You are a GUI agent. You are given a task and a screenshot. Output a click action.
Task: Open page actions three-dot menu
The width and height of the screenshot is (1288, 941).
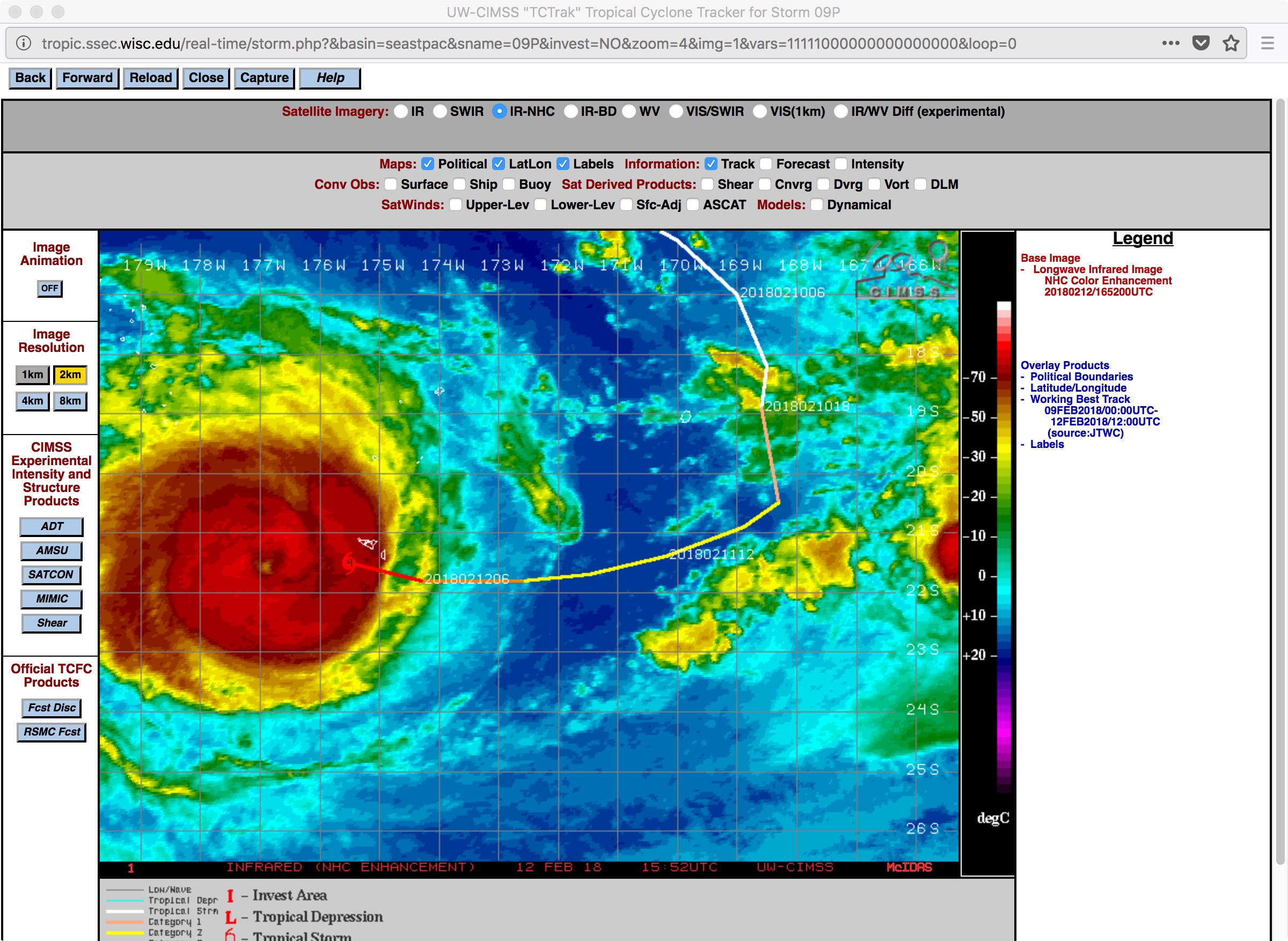[1170, 43]
